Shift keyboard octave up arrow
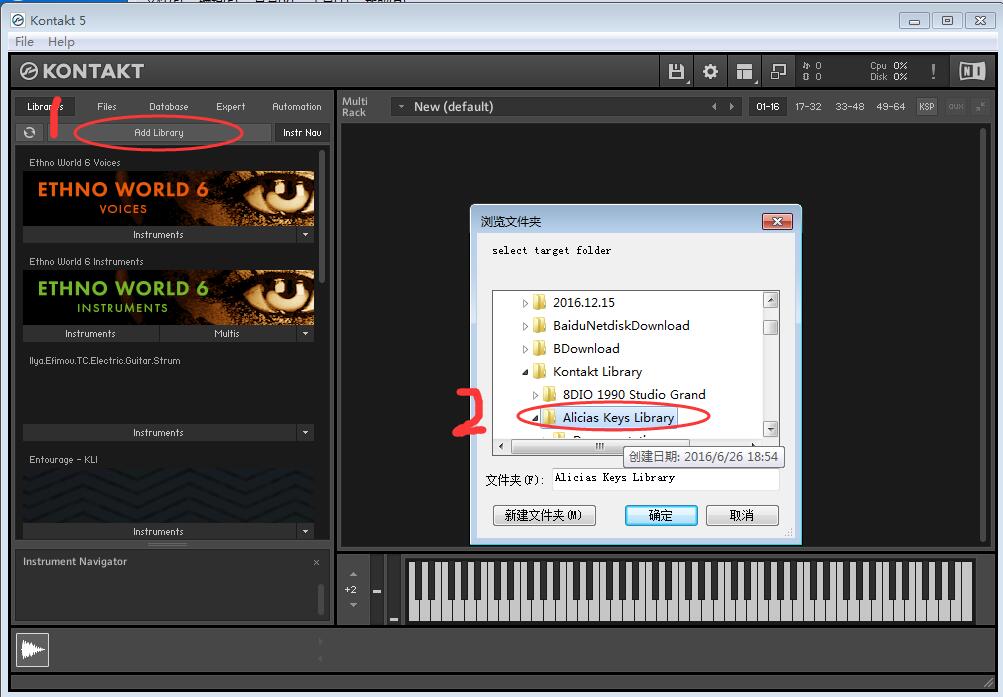1003x697 pixels. pos(353,574)
